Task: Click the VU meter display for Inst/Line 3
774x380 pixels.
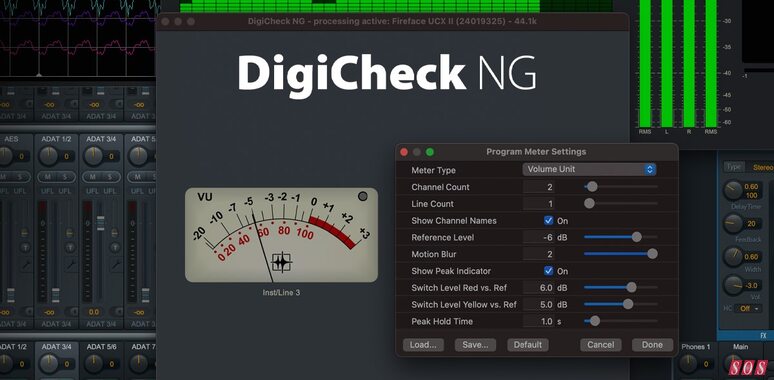Action: (281, 235)
